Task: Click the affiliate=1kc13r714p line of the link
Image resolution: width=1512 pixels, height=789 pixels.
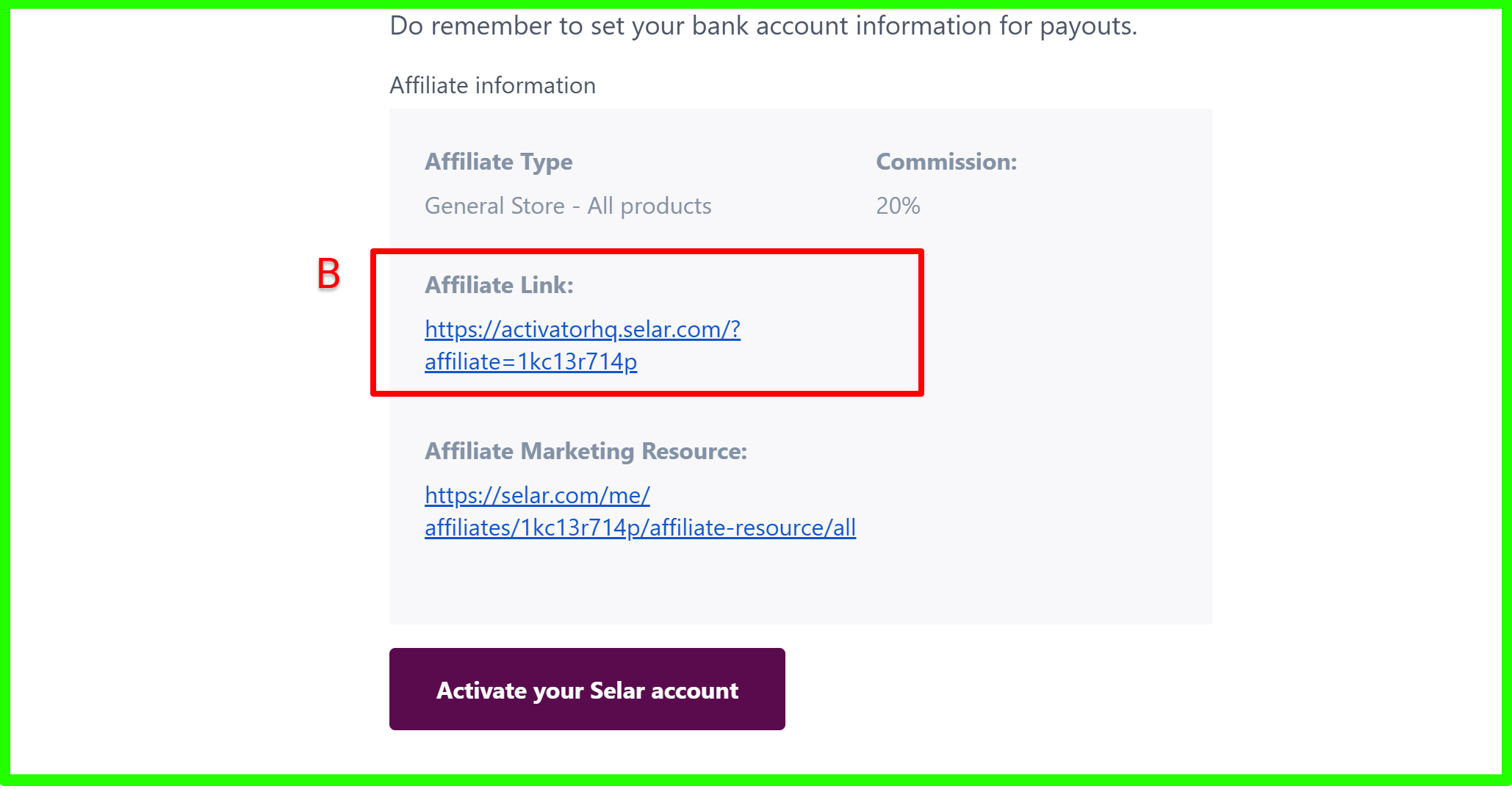Action: pyautogui.click(x=530, y=361)
